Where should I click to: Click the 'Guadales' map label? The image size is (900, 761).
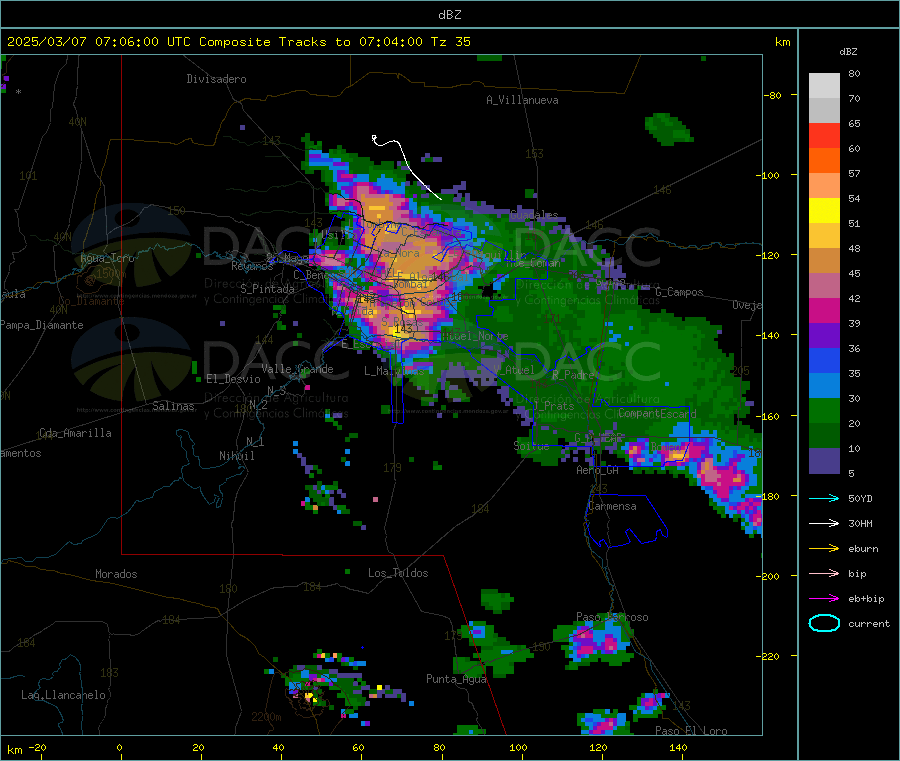click(x=534, y=215)
